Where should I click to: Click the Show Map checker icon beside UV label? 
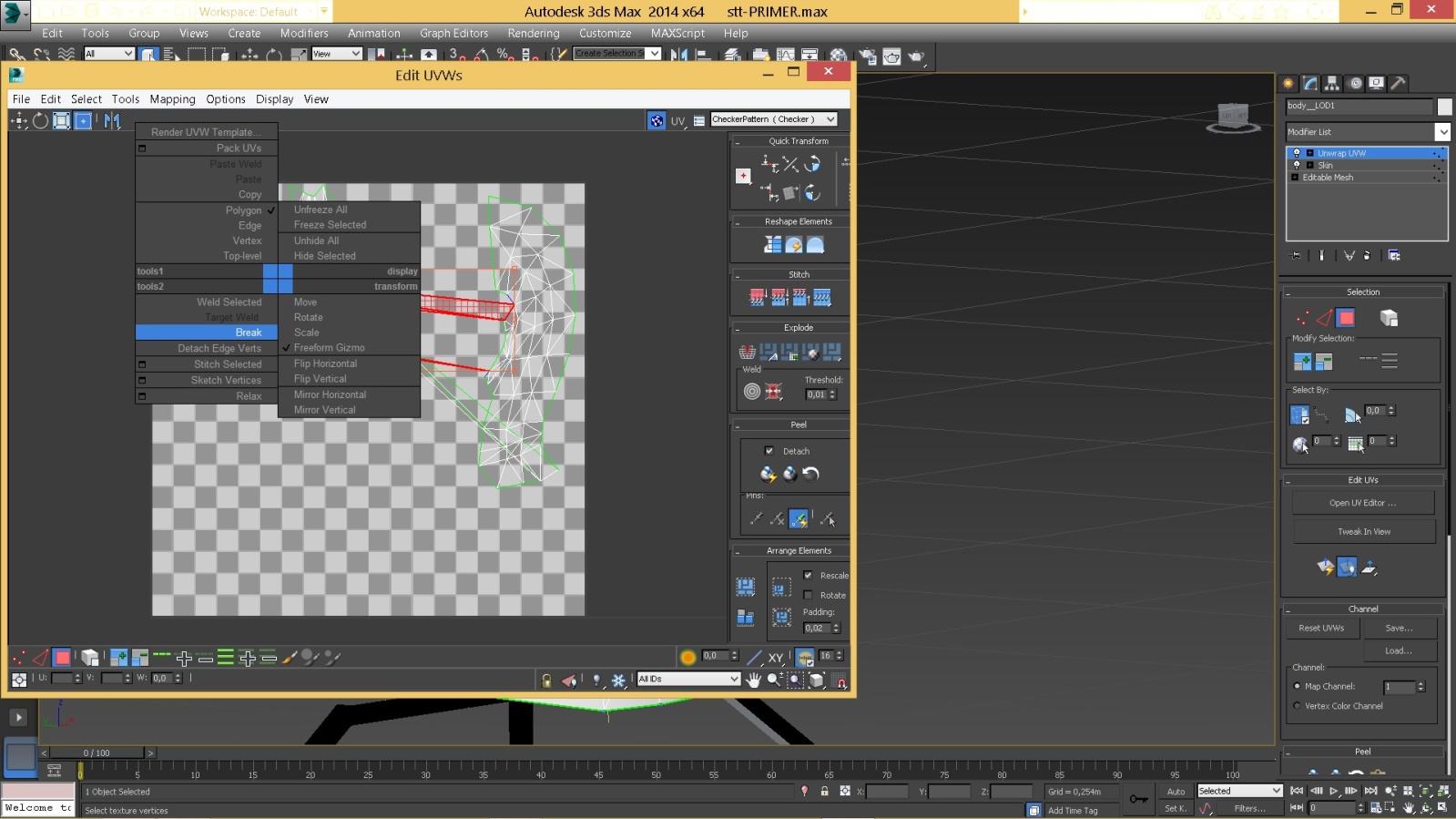click(657, 120)
